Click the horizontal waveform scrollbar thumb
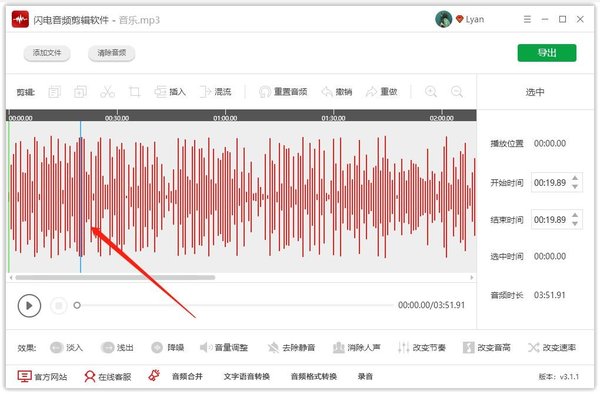This screenshot has width=600, height=394. [x=115, y=277]
